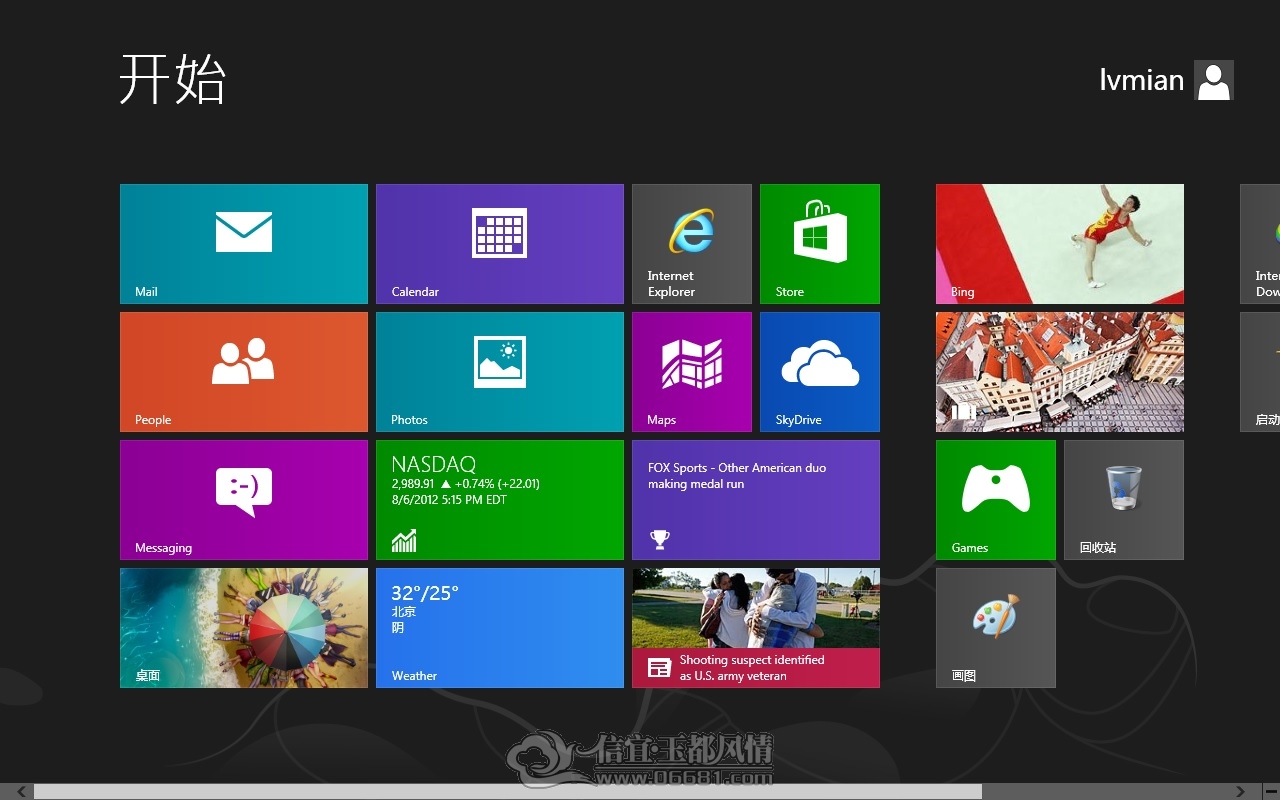Click the horizontal scrollbar thumb
Viewport: 1280px width, 800px height.
coord(508,792)
